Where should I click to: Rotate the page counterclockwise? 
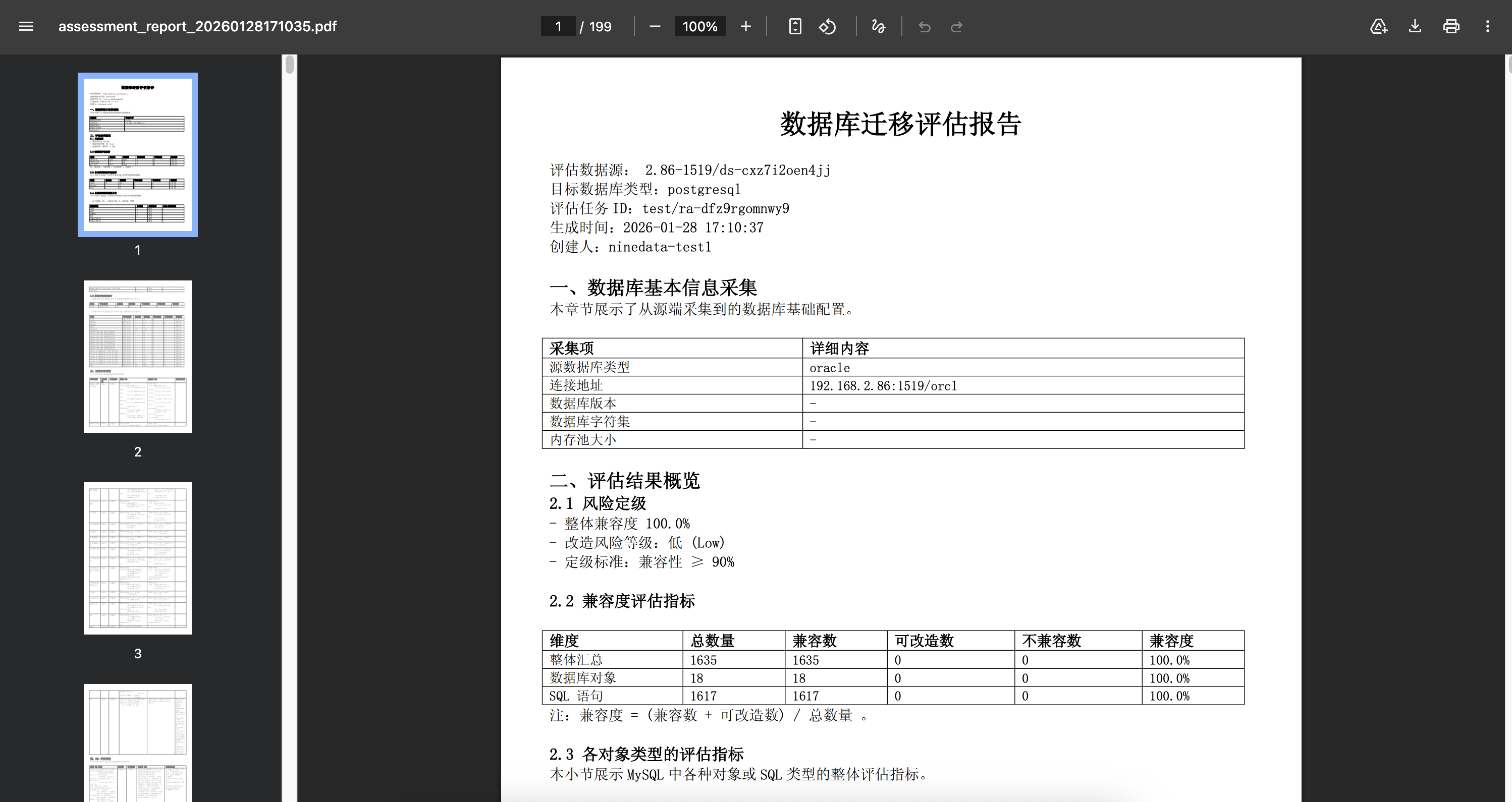pyautogui.click(x=828, y=26)
